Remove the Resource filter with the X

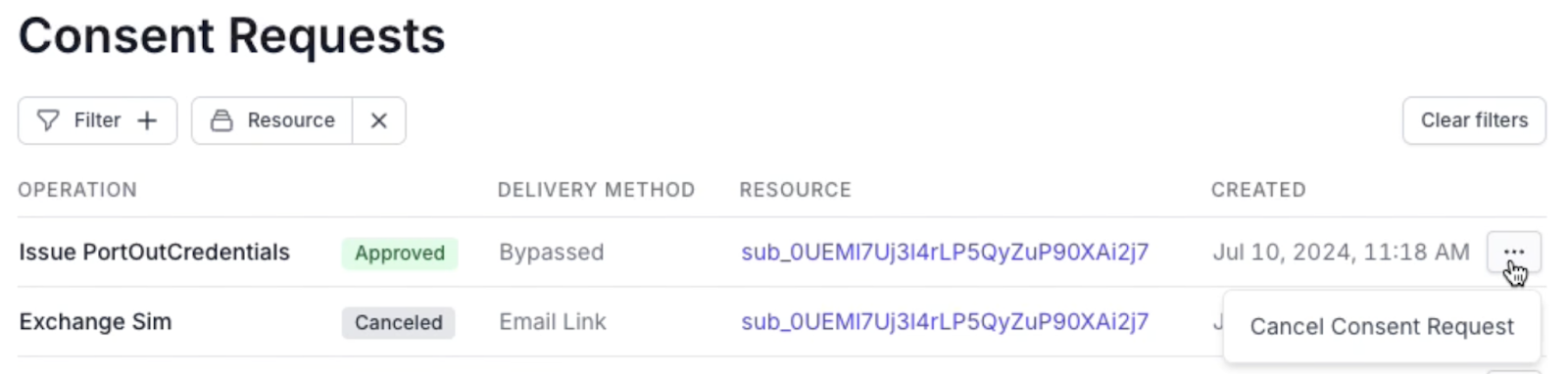click(379, 120)
